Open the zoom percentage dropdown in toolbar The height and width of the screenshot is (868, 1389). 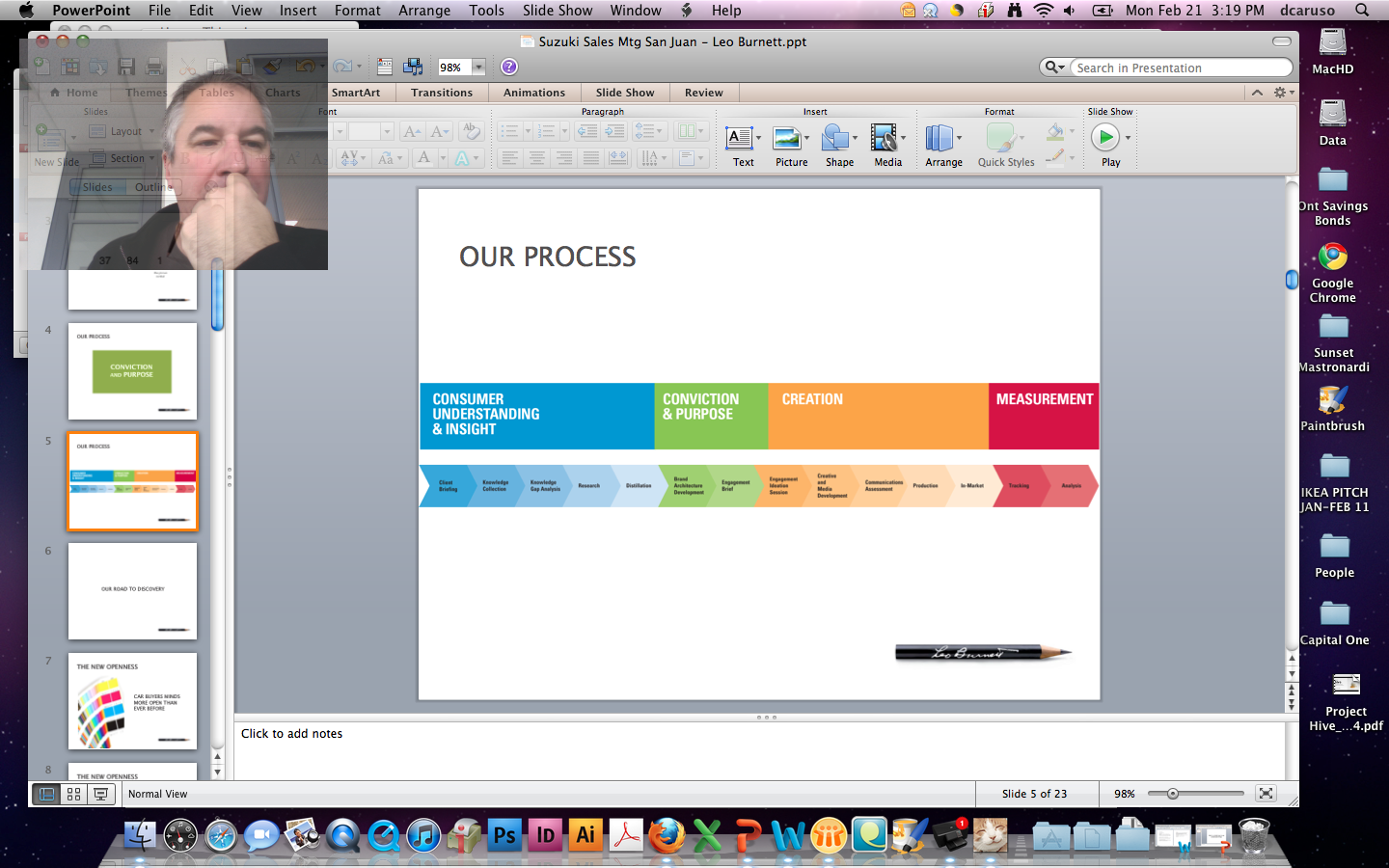pos(478,68)
